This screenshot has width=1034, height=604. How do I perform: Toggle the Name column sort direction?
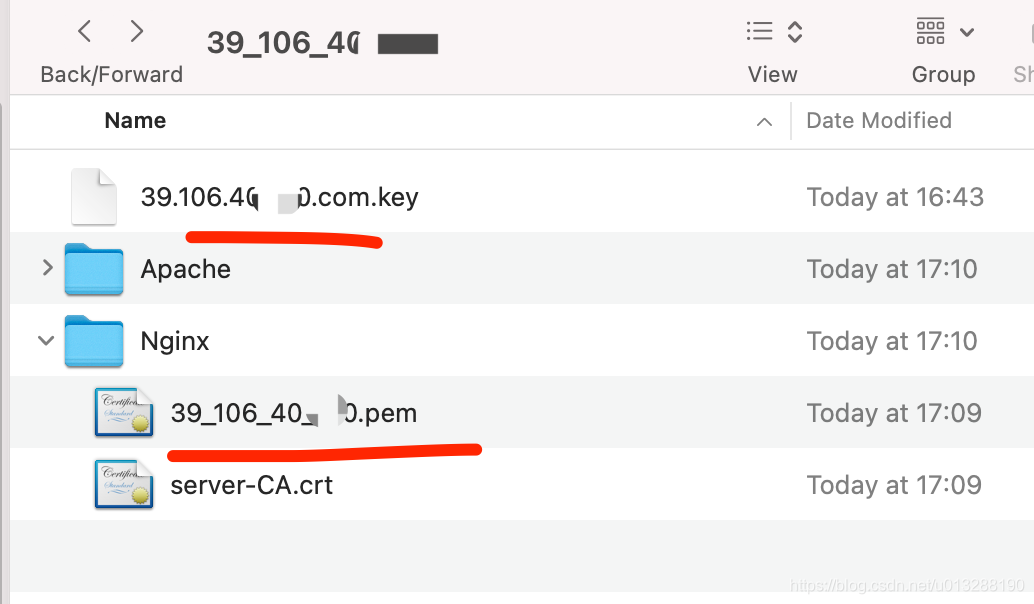[x=764, y=121]
